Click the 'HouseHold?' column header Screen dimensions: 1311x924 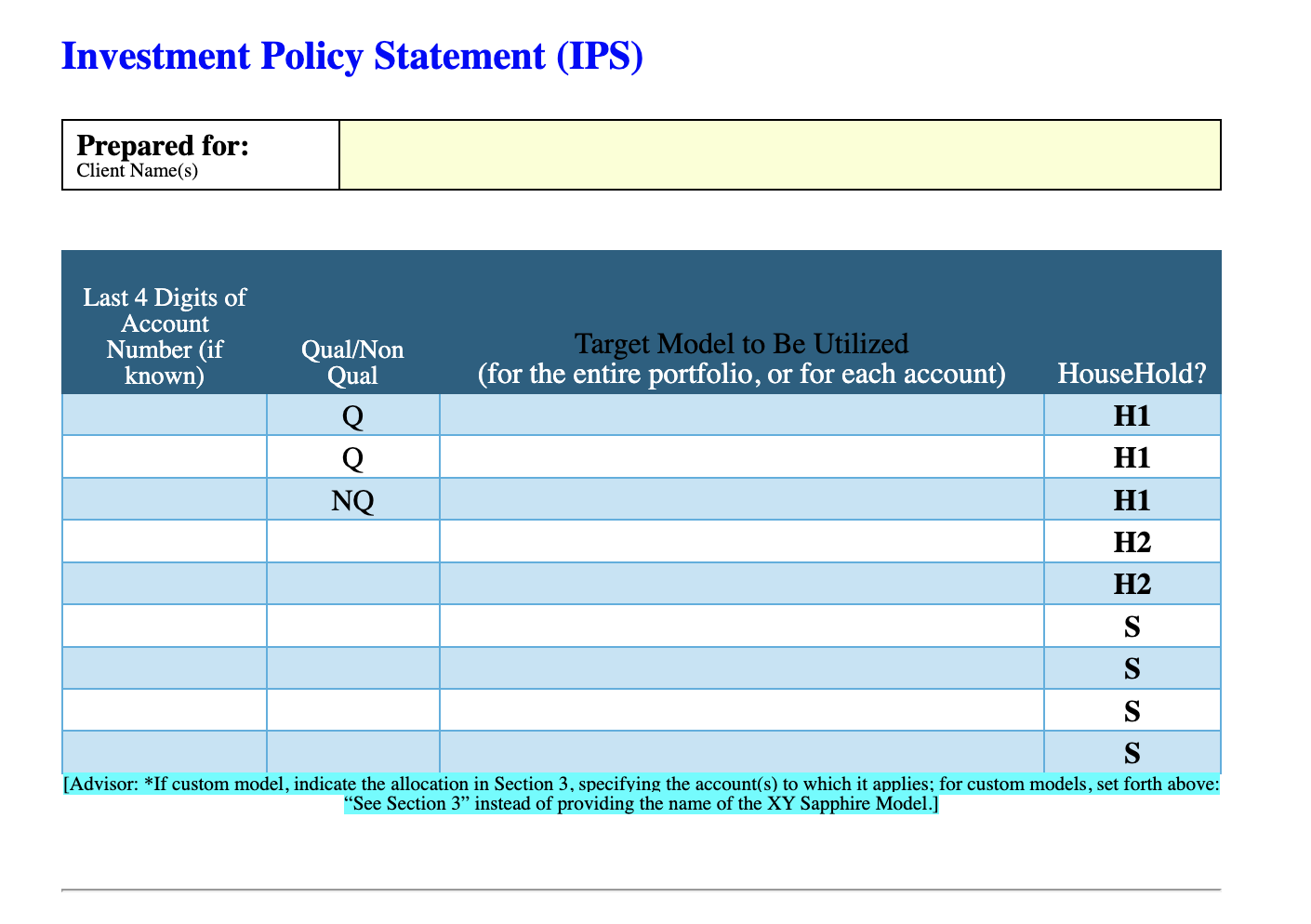tap(1132, 374)
